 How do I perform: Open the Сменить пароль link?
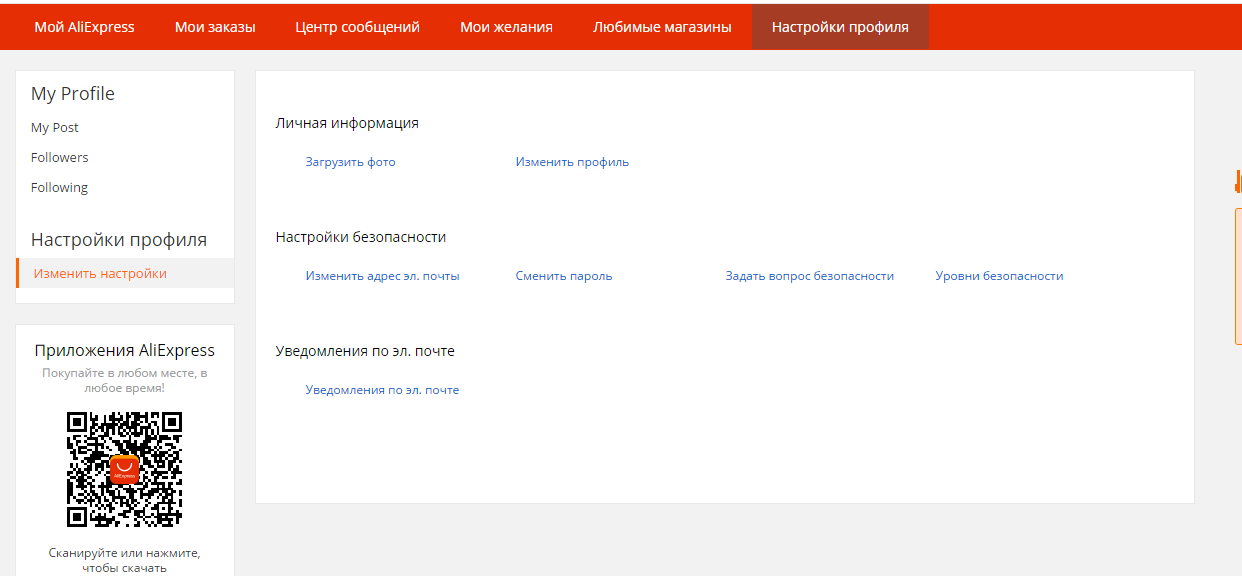point(564,276)
